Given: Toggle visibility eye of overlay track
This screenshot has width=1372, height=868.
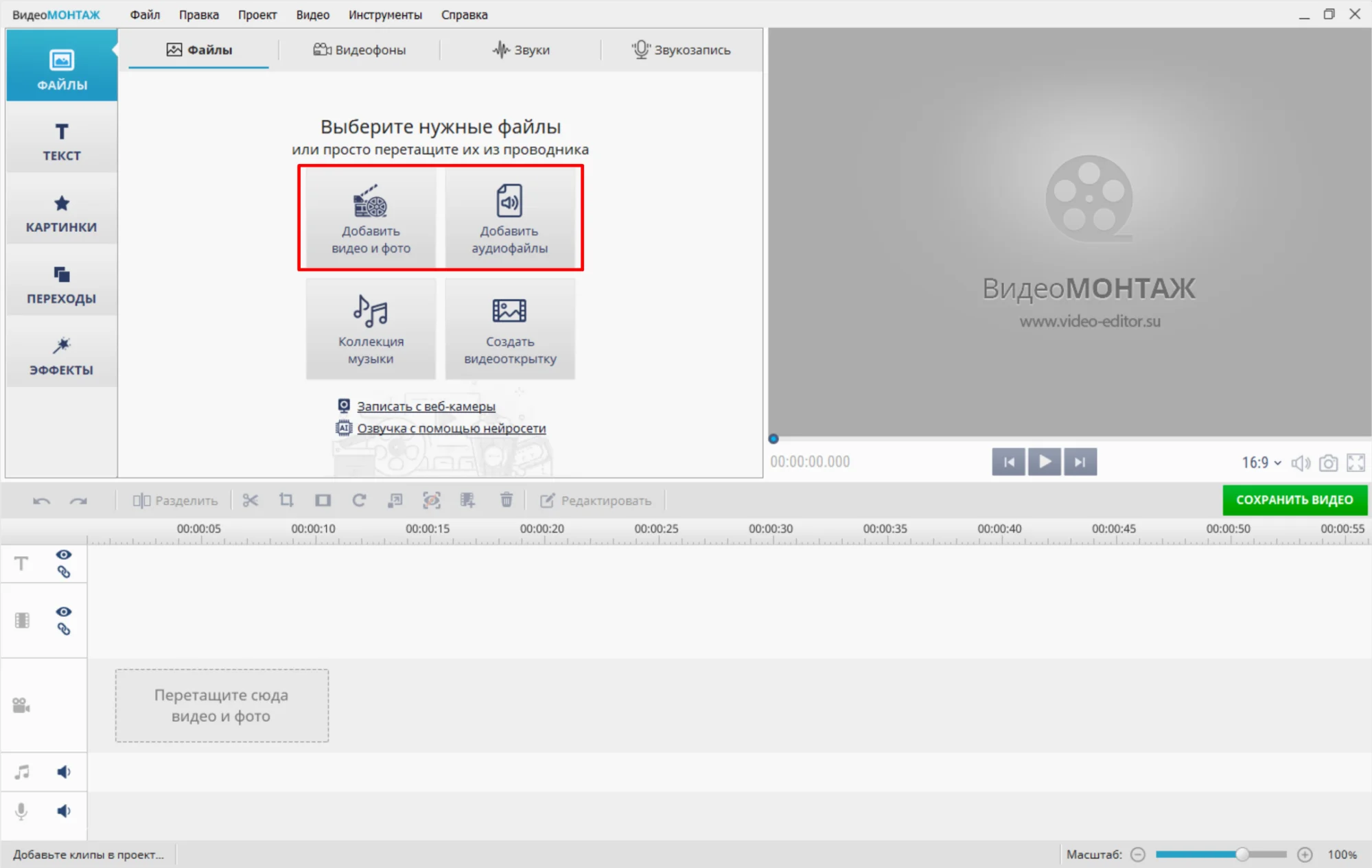Looking at the screenshot, I should [64, 611].
